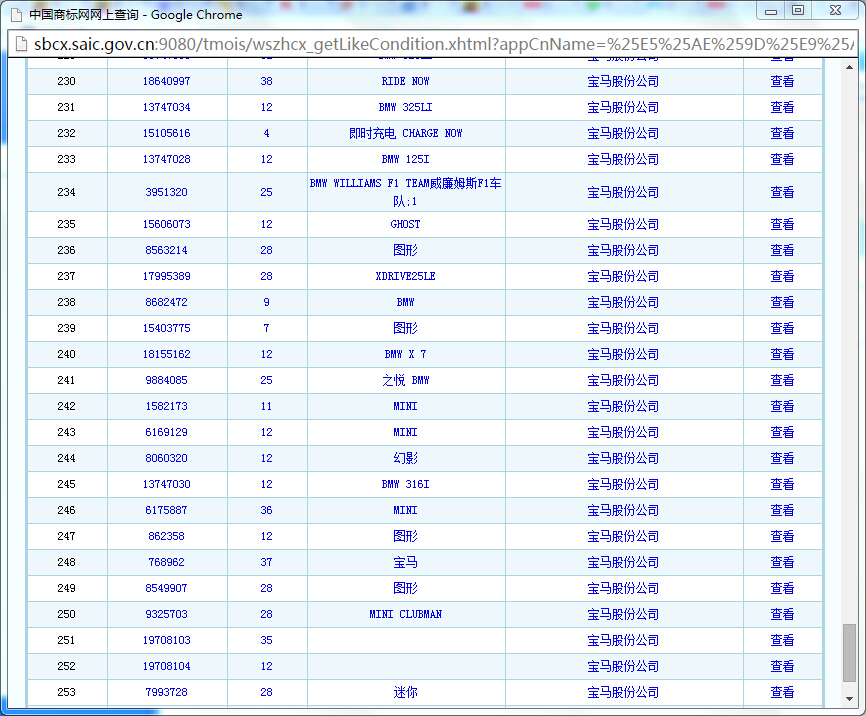This screenshot has width=866, height=716.
Task: Open registration number 18155162
Action: click(166, 354)
